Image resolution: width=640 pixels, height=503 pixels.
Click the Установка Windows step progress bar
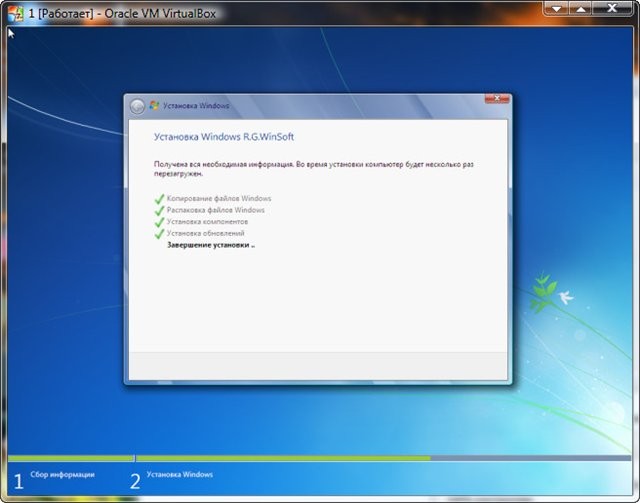tap(384, 458)
